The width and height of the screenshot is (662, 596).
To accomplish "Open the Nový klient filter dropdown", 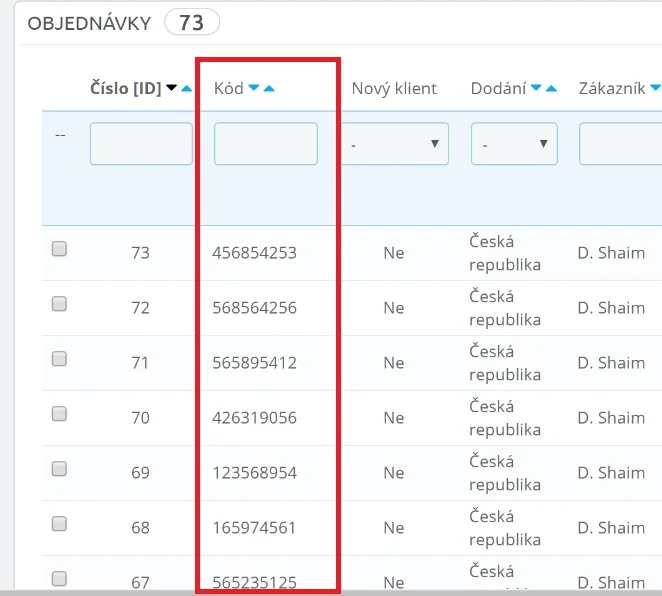I will coord(396,144).
